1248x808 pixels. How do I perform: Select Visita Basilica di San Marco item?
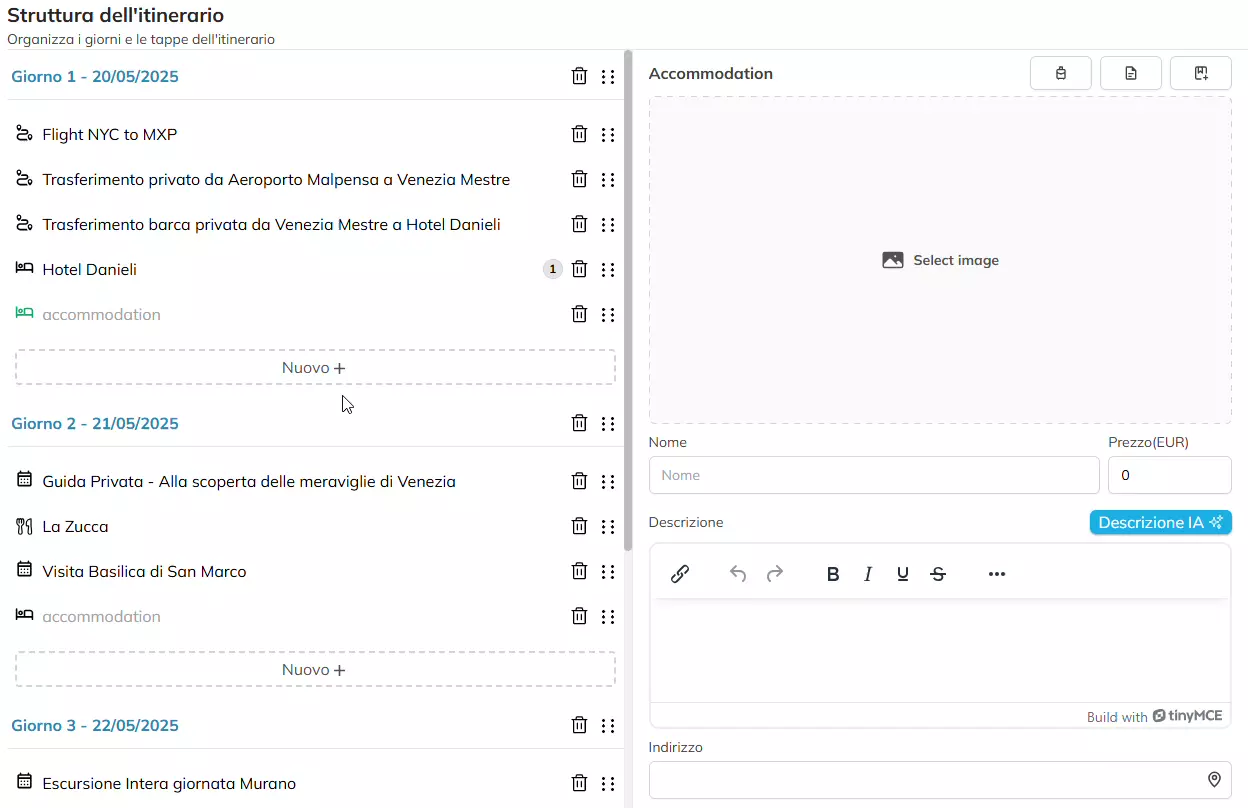tap(144, 571)
